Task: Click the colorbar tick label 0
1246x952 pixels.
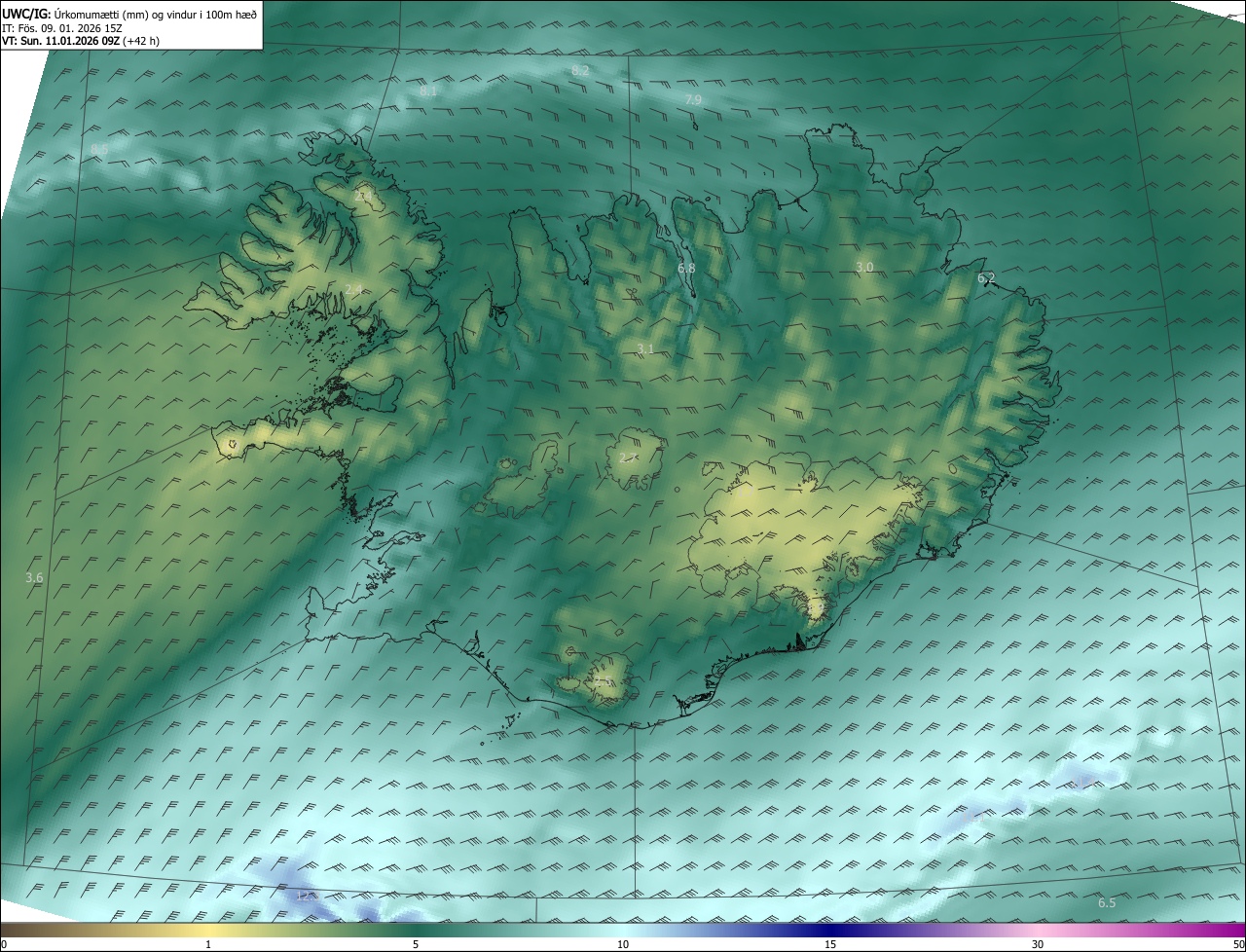Action: pyautogui.click(x=4, y=944)
